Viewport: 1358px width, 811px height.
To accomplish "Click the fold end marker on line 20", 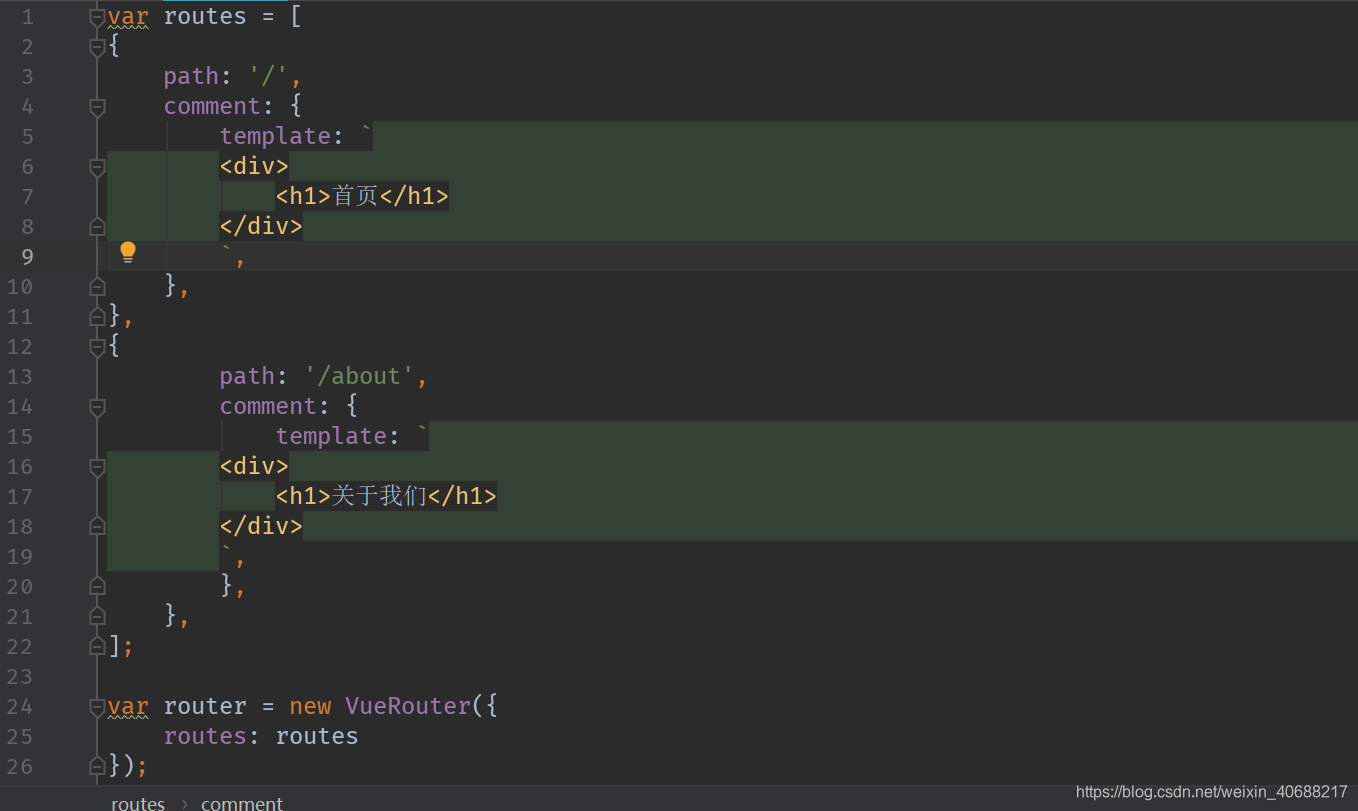I will (x=97, y=587).
